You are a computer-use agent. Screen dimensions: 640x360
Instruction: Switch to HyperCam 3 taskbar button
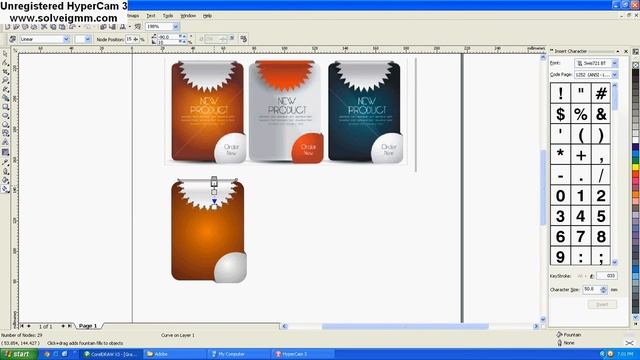[303, 354]
